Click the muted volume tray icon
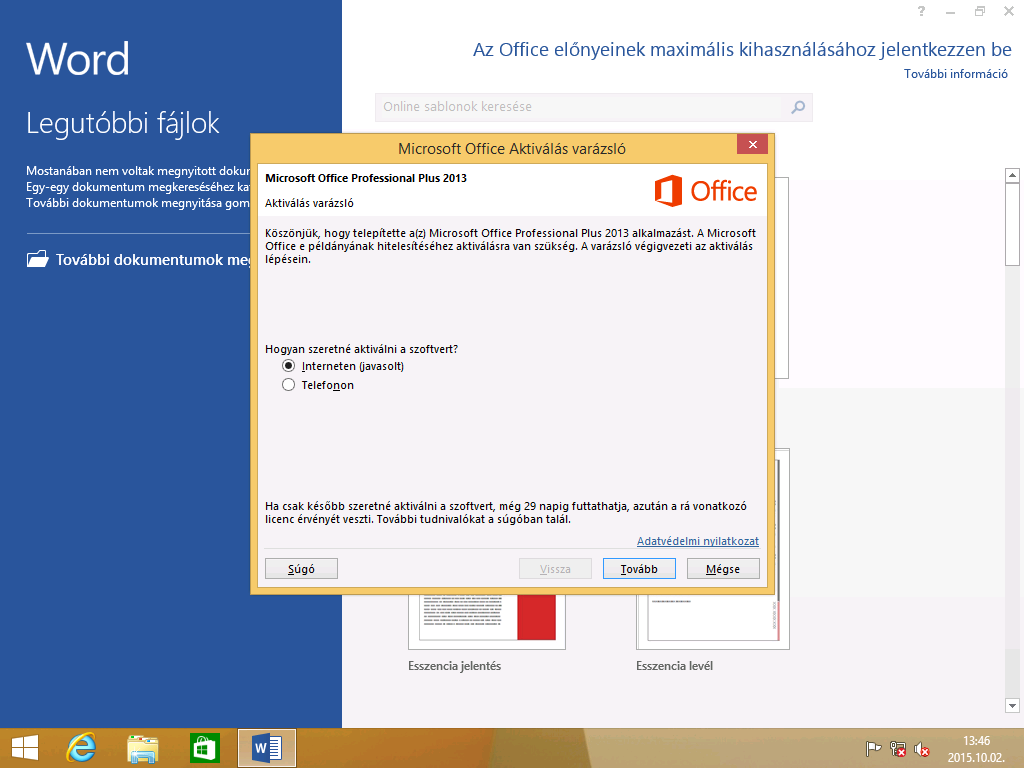This screenshot has height=768, width=1024. coord(921,749)
